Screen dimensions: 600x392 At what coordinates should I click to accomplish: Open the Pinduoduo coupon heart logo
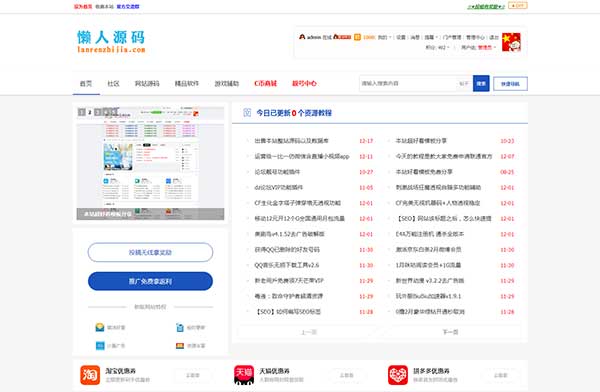click(x=398, y=375)
